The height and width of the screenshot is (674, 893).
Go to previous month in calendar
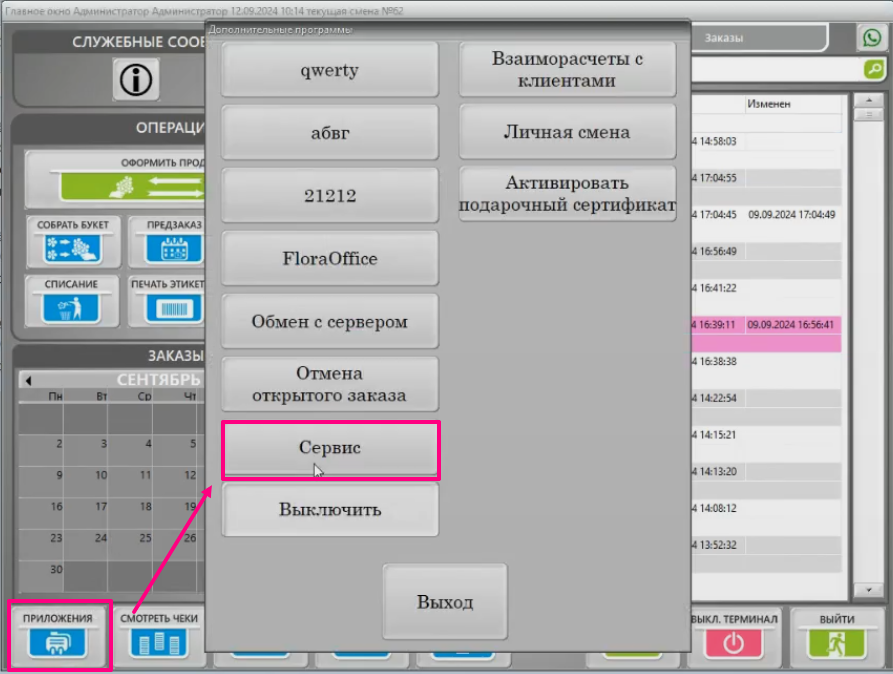point(28,380)
